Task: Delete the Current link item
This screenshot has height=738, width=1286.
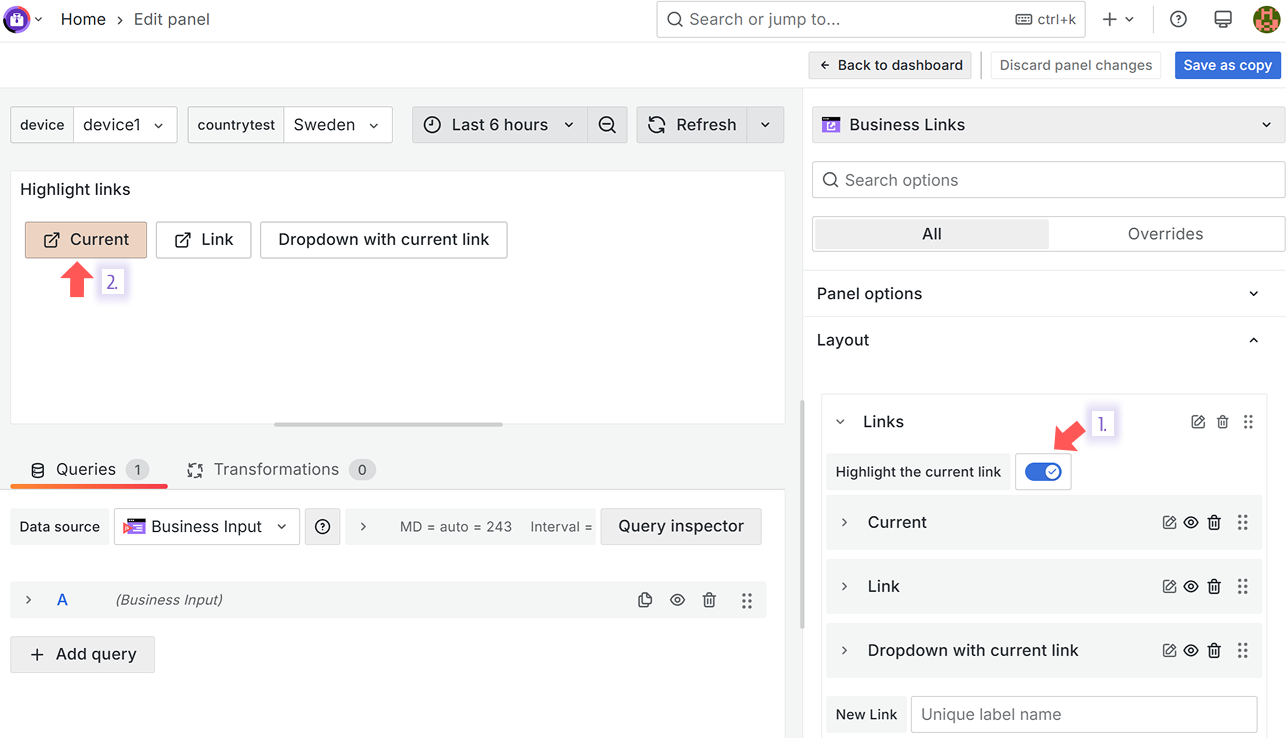Action: click(x=1214, y=522)
